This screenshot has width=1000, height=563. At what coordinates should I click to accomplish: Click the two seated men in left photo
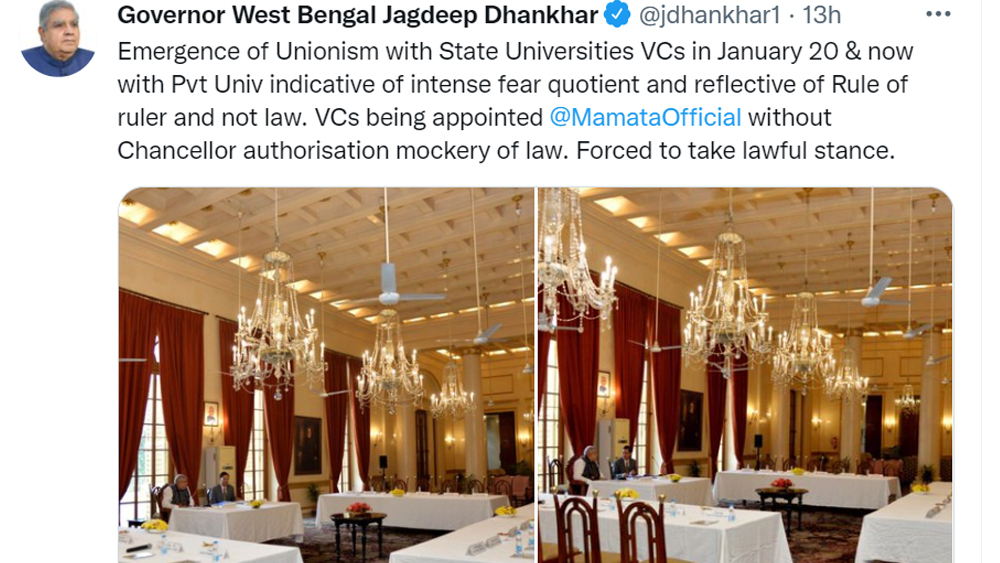[200, 490]
